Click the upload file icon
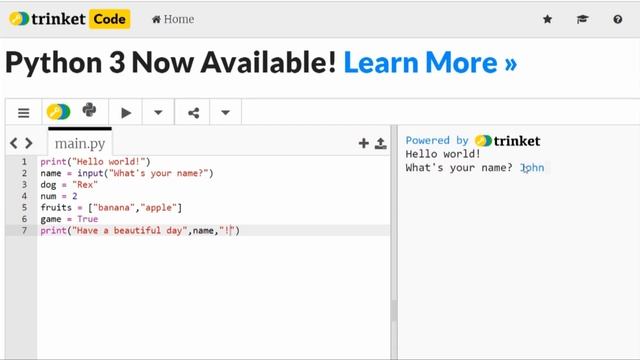Image resolution: width=640 pixels, height=360 pixels. pyautogui.click(x=381, y=143)
